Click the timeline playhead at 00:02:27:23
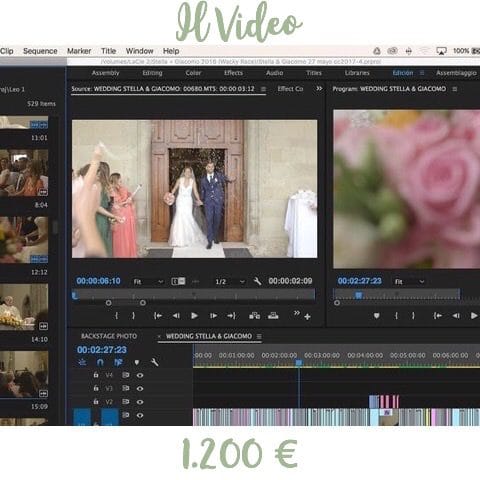 [x=299, y=363]
